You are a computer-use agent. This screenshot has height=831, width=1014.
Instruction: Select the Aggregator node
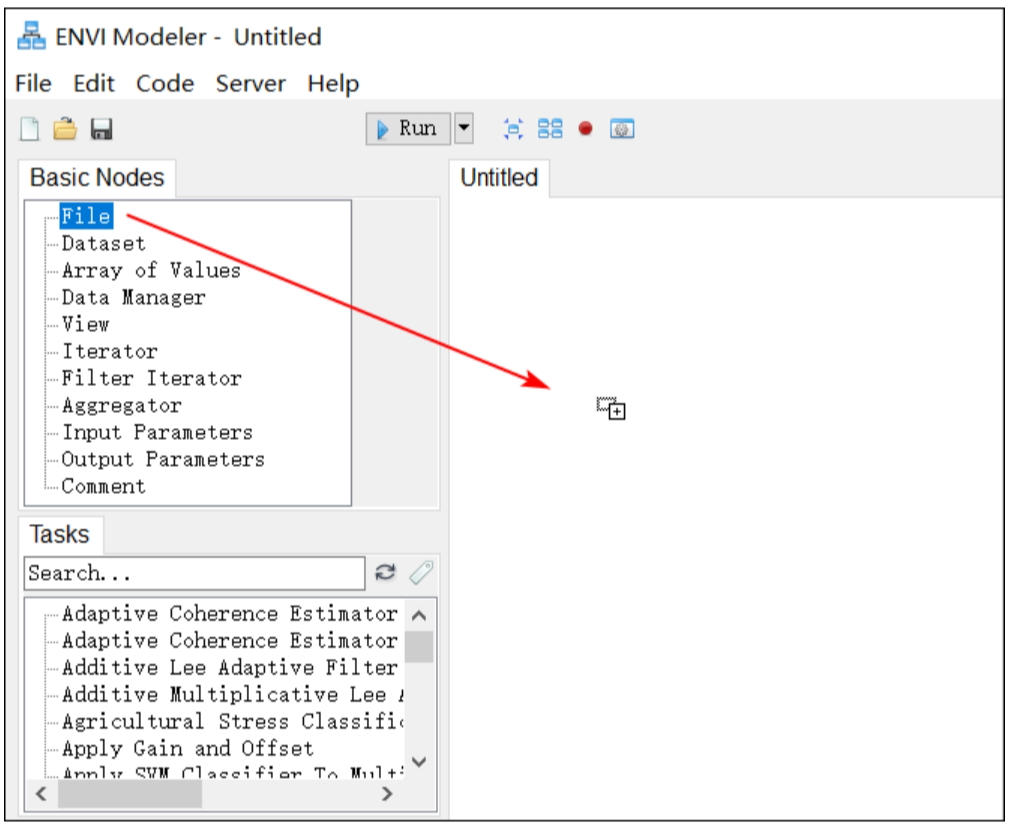122,405
